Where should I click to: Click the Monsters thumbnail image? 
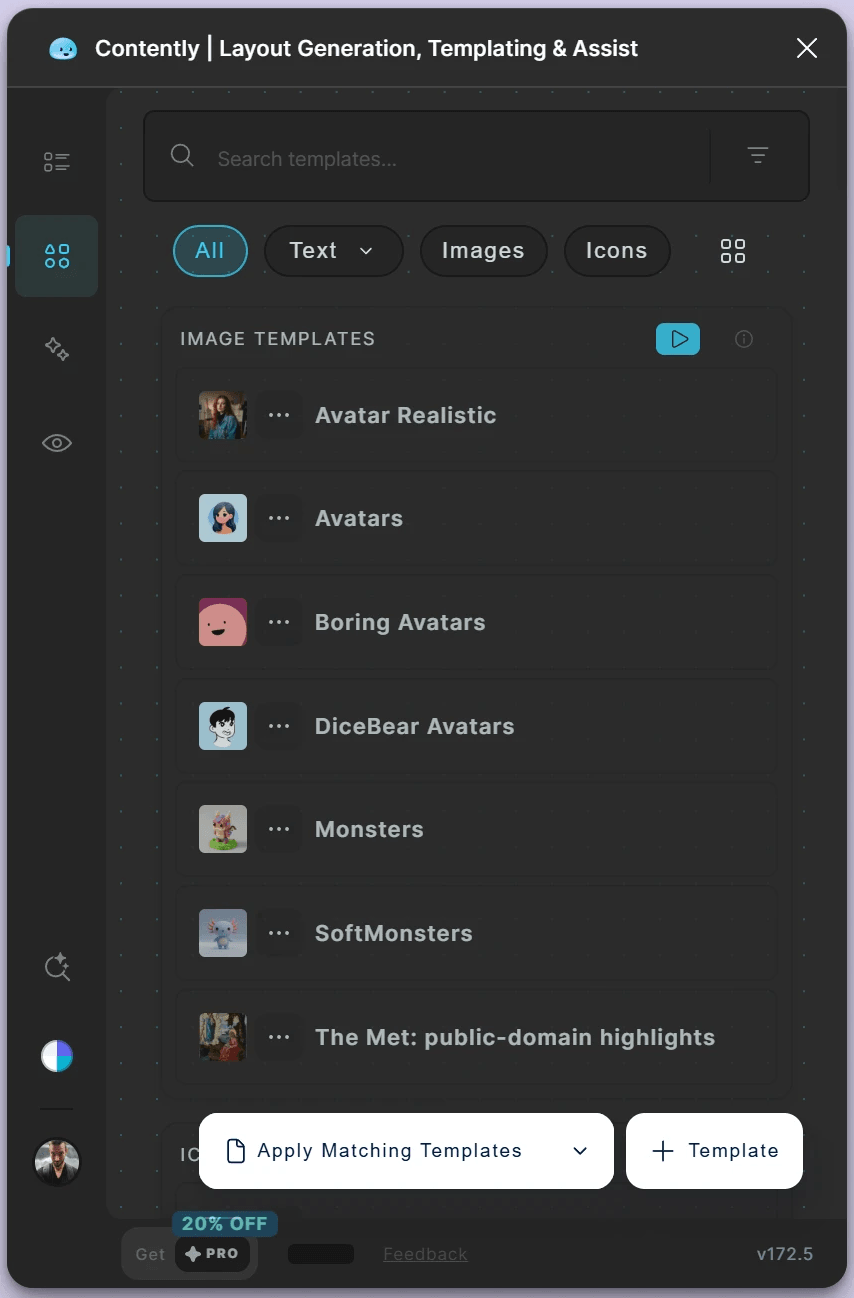coord(223,829)
